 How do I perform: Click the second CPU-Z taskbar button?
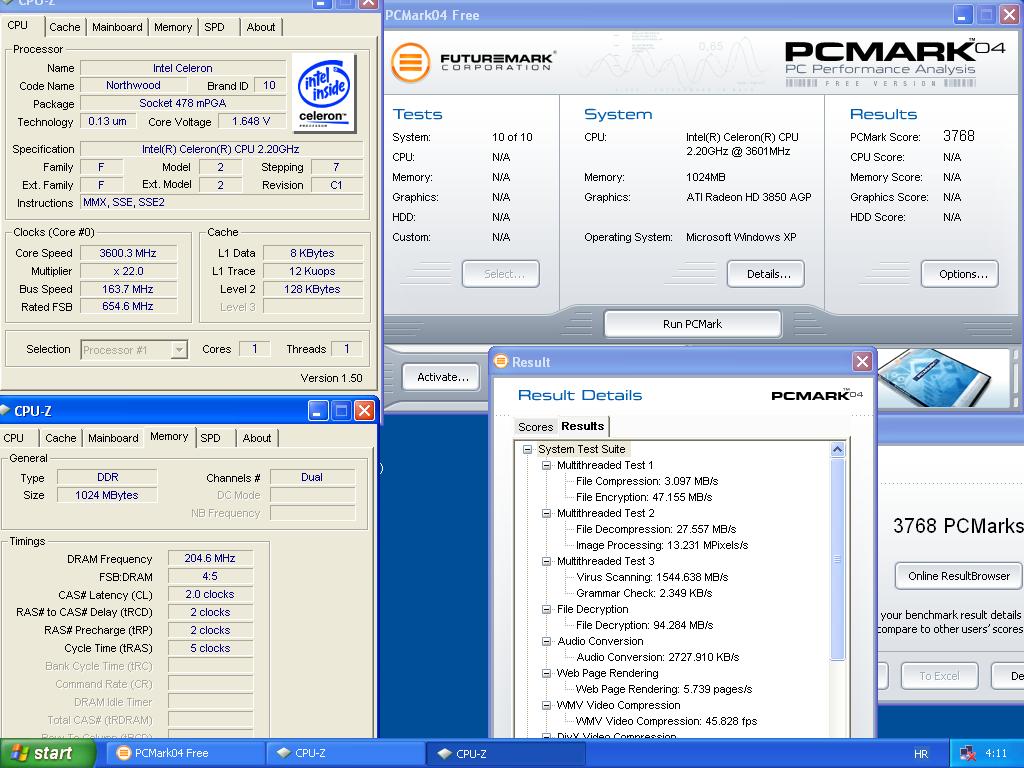(505, 753)
